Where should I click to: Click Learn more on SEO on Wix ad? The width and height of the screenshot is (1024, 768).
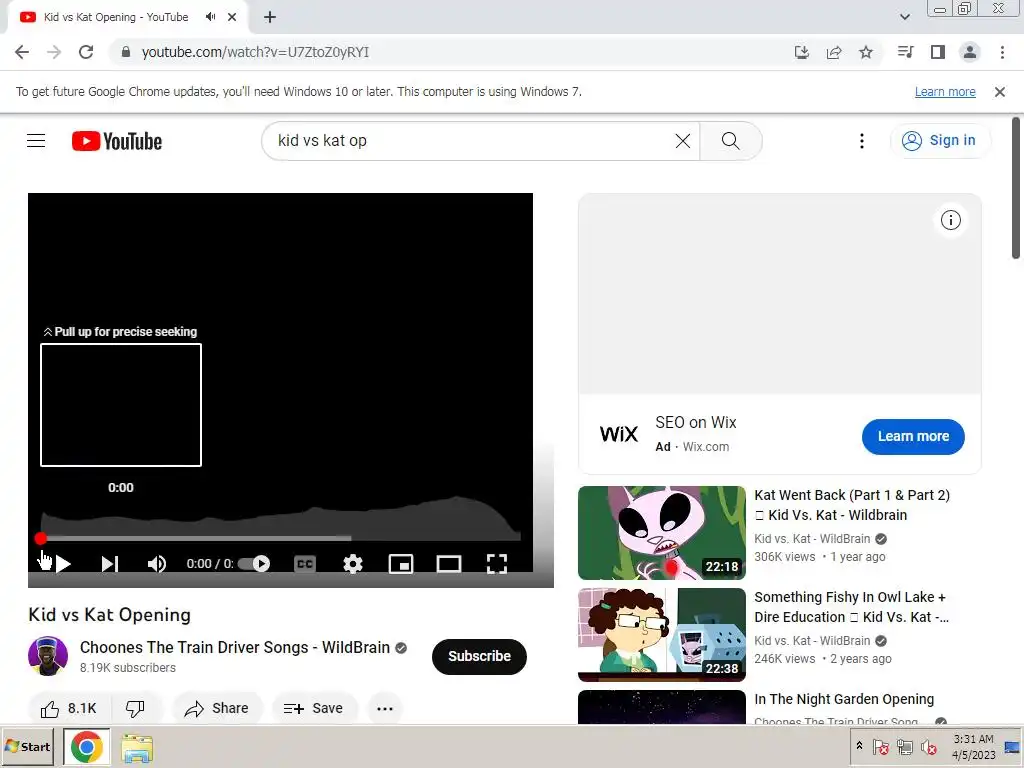click(913, 436)
